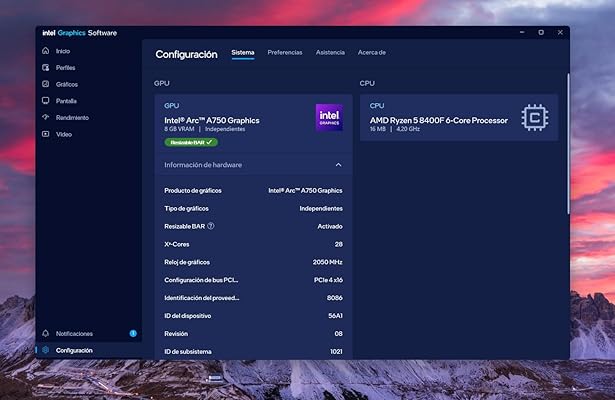The width and height of the screenshot is (615, 400).
Task: Select Configuración label in sidebar
Action: (x=74, y=350)
